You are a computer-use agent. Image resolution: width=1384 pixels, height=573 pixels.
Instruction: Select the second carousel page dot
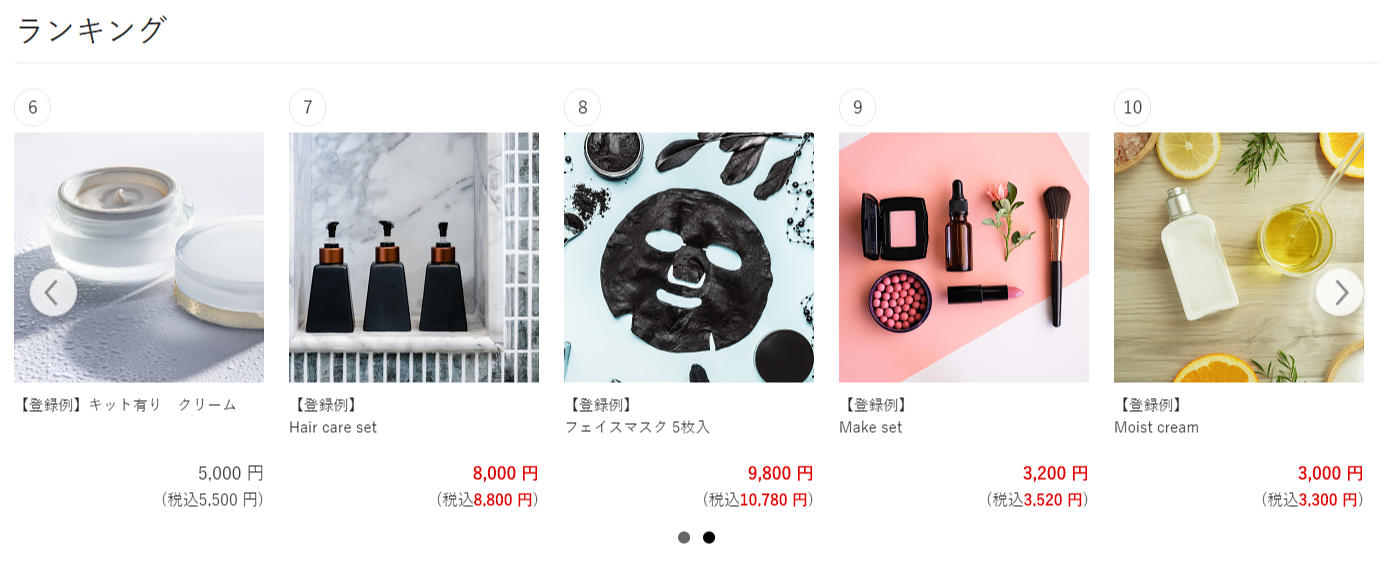[x=709, y=537]
